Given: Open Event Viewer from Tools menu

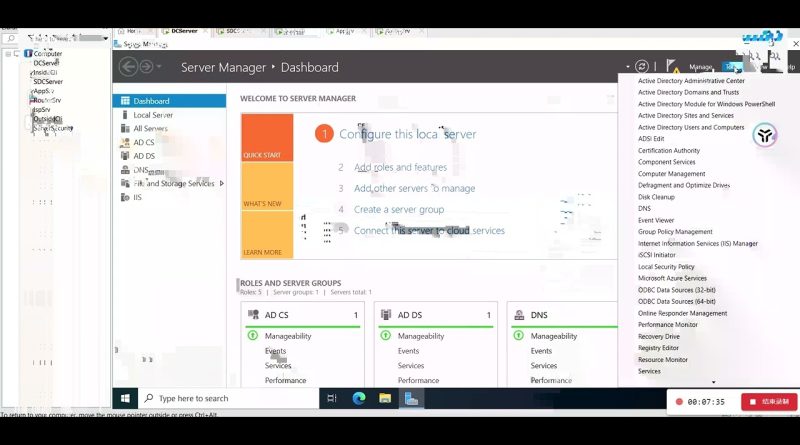Looking at the screenshot, I should (656, 220).
